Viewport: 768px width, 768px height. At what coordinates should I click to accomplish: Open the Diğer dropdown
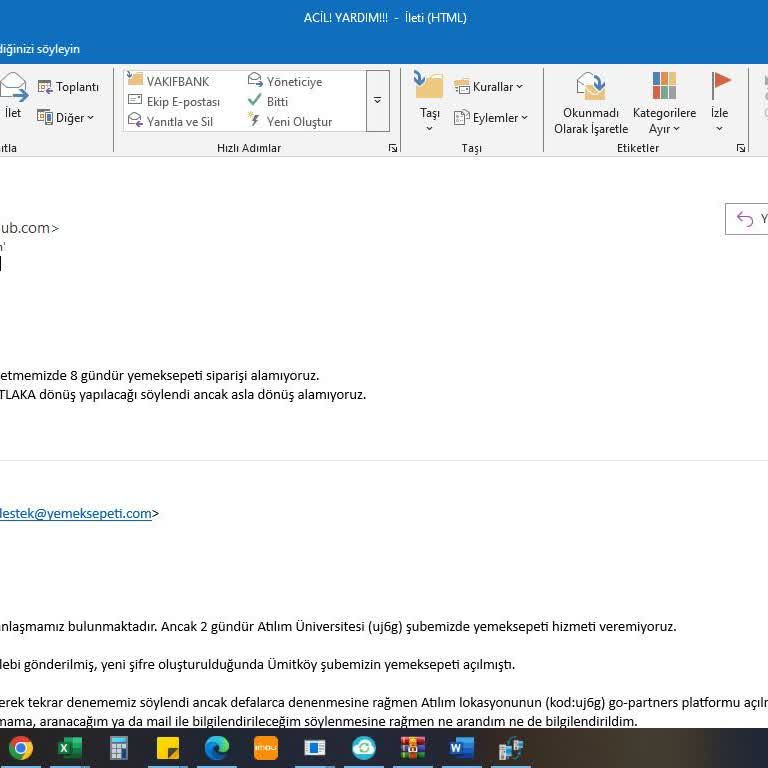65,118
